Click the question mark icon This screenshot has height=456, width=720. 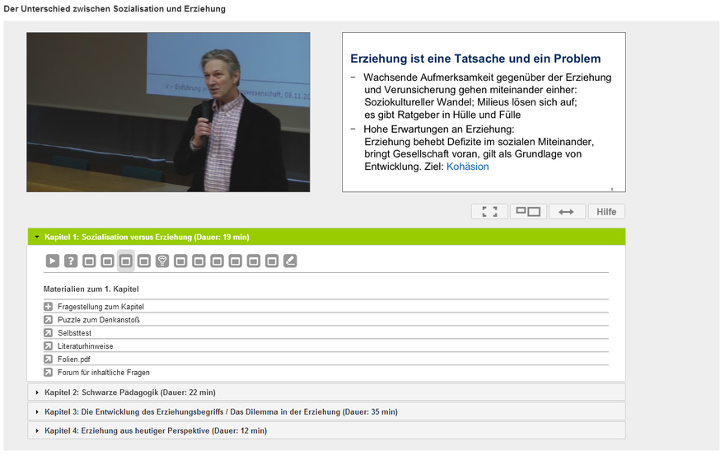pos(71,261)
